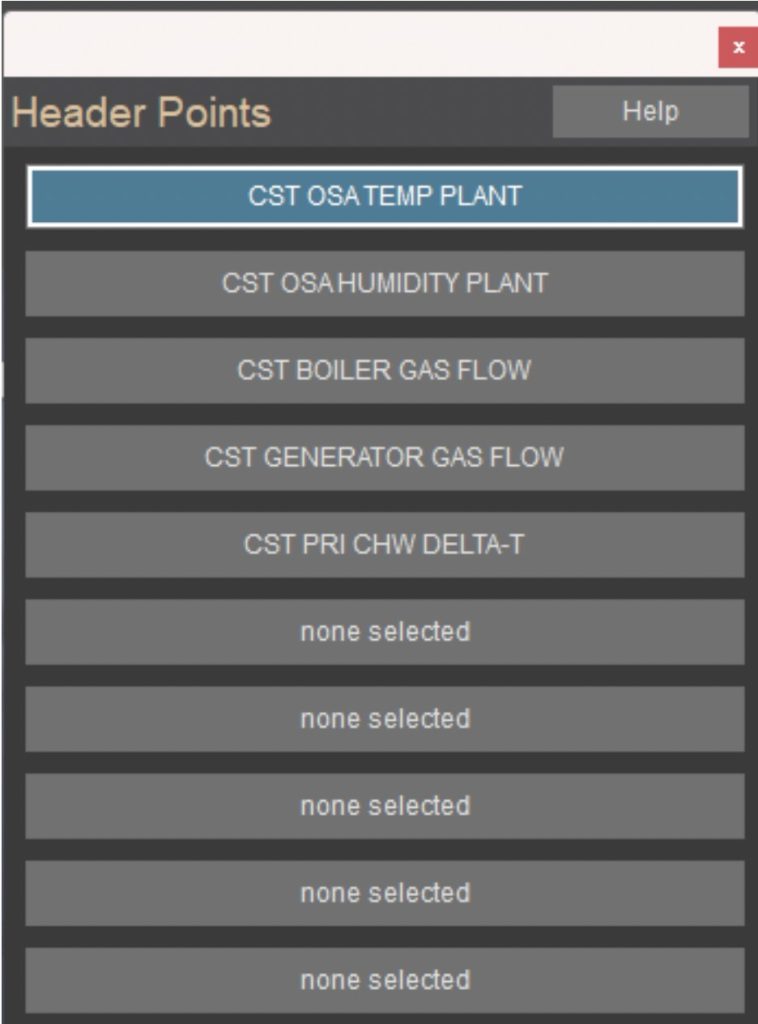Click the first 'none selected' slot
The height and width of the screenshot is (1024, 758).
[384, 632]
